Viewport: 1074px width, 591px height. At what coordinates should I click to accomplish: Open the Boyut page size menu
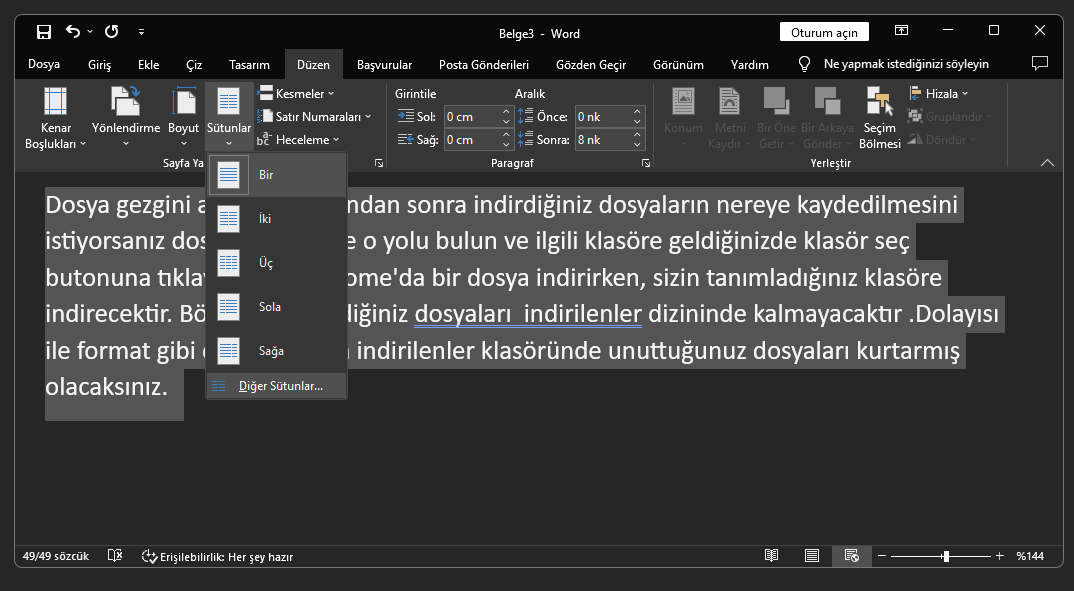(184, 117)
